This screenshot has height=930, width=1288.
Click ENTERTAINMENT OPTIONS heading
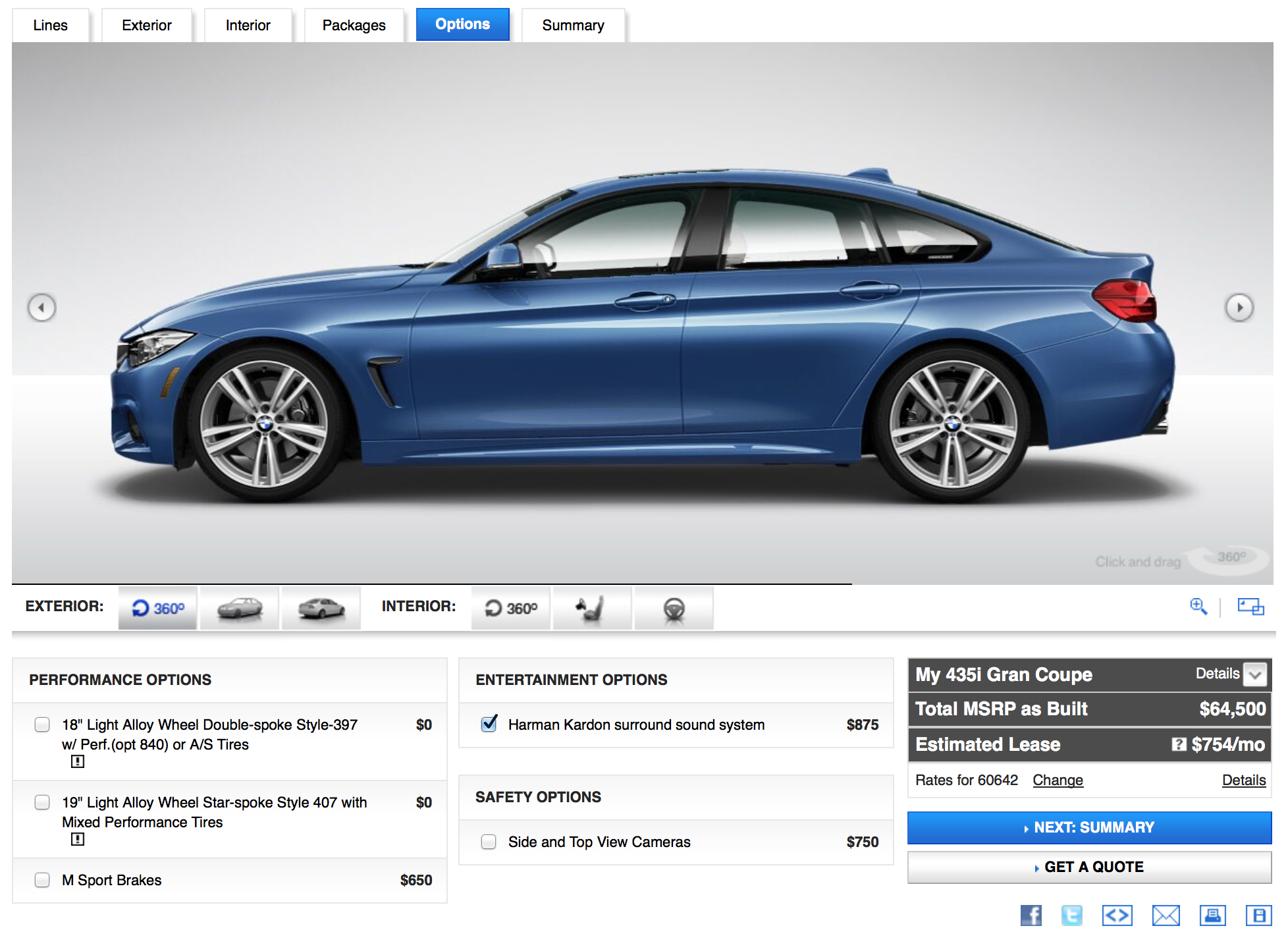(x=572, y=680)
